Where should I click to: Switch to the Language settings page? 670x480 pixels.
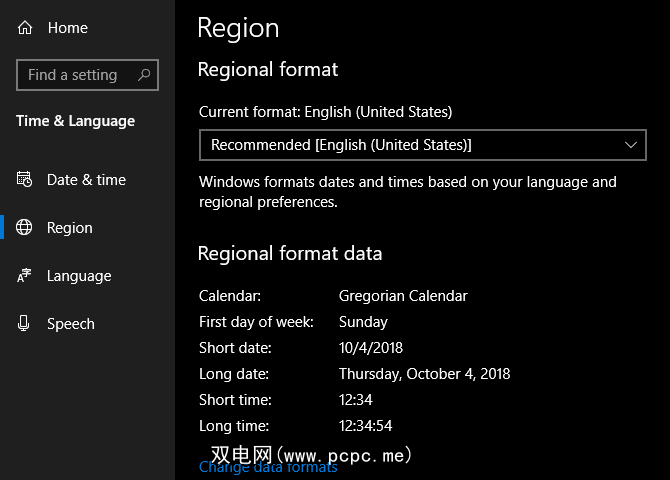tap(79, 276)
